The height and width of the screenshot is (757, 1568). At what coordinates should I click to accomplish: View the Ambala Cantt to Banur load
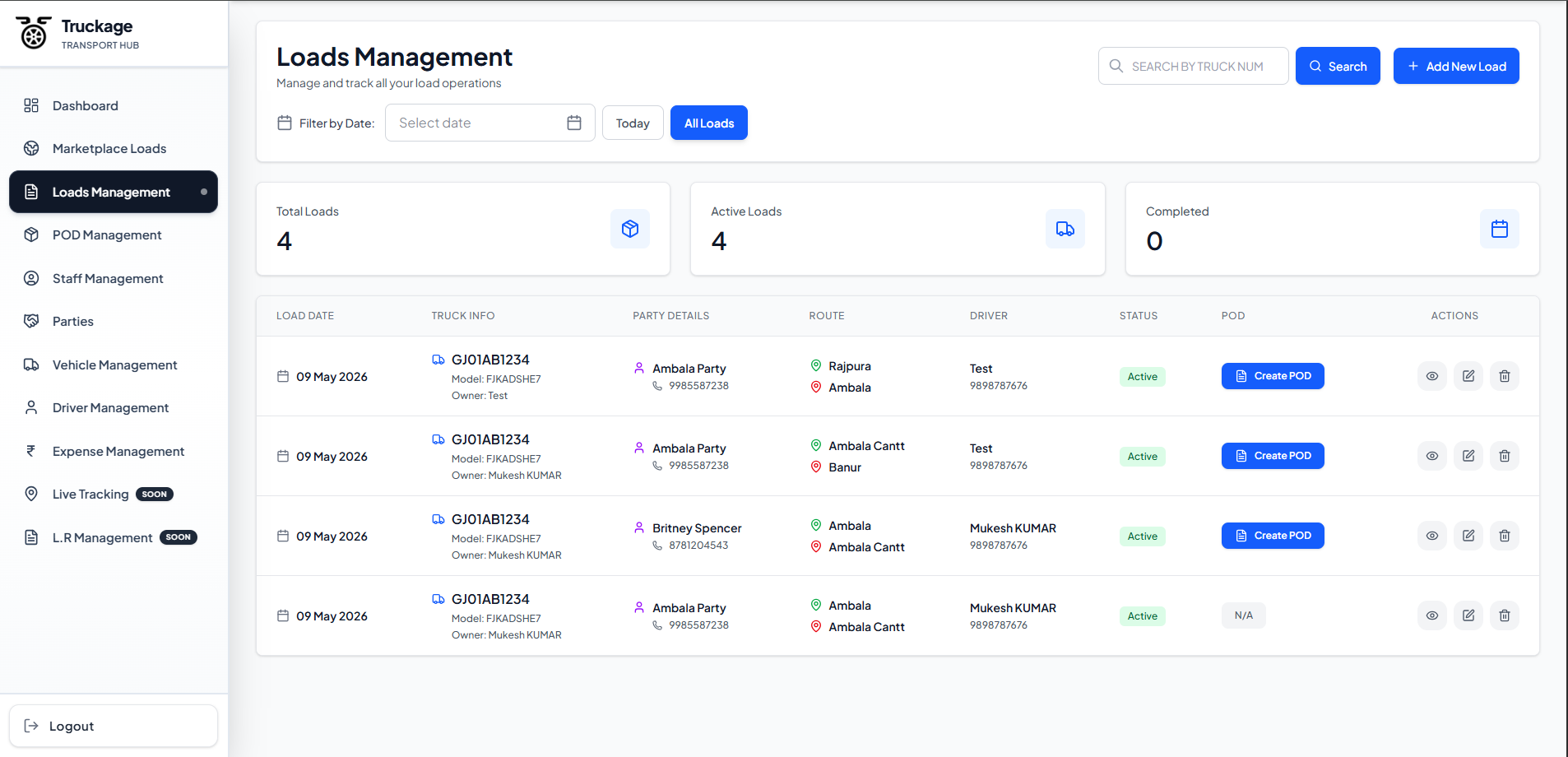tap(1432, 456)
